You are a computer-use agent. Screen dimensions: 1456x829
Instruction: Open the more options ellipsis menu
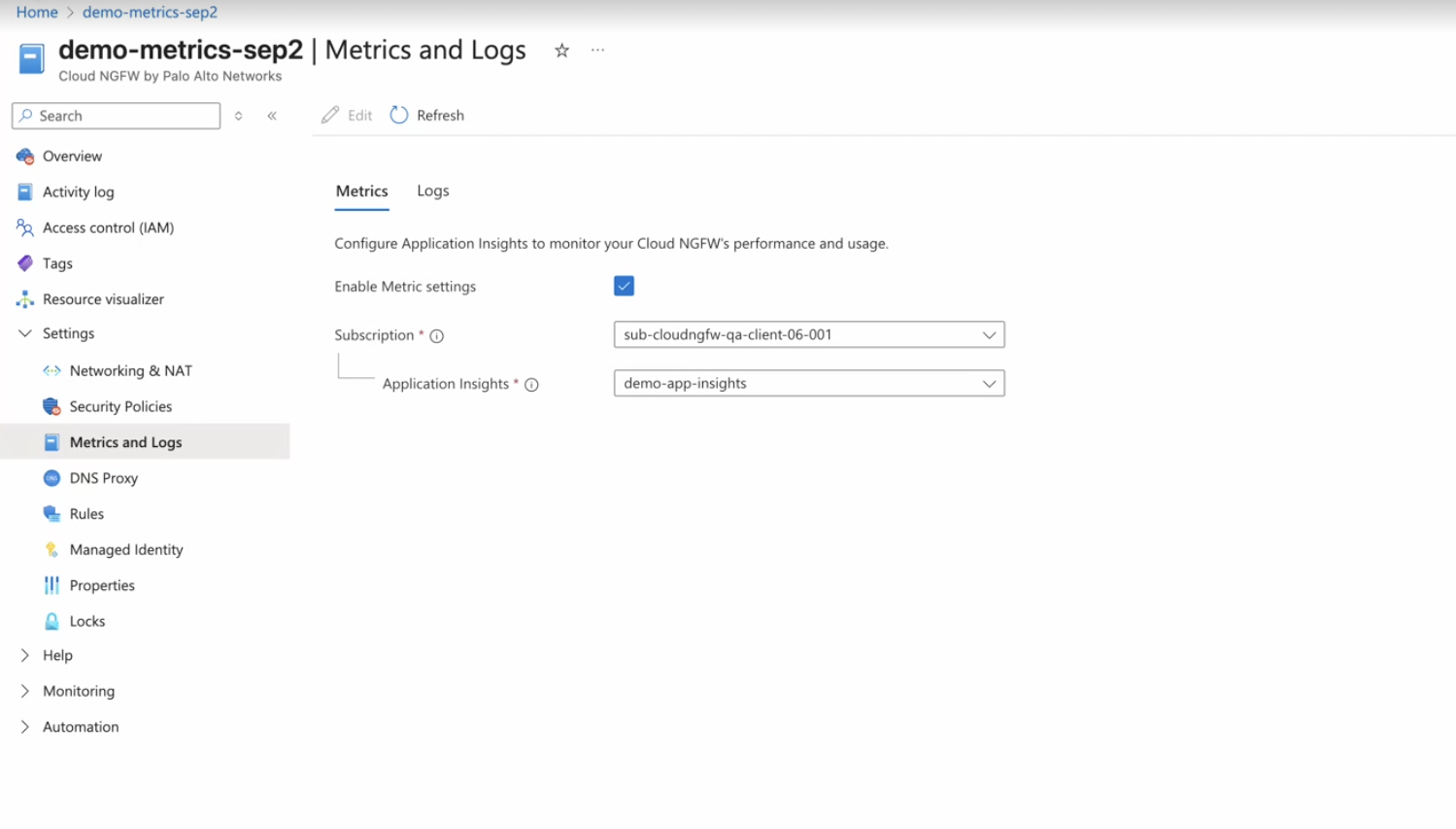[x=597, y=51]
